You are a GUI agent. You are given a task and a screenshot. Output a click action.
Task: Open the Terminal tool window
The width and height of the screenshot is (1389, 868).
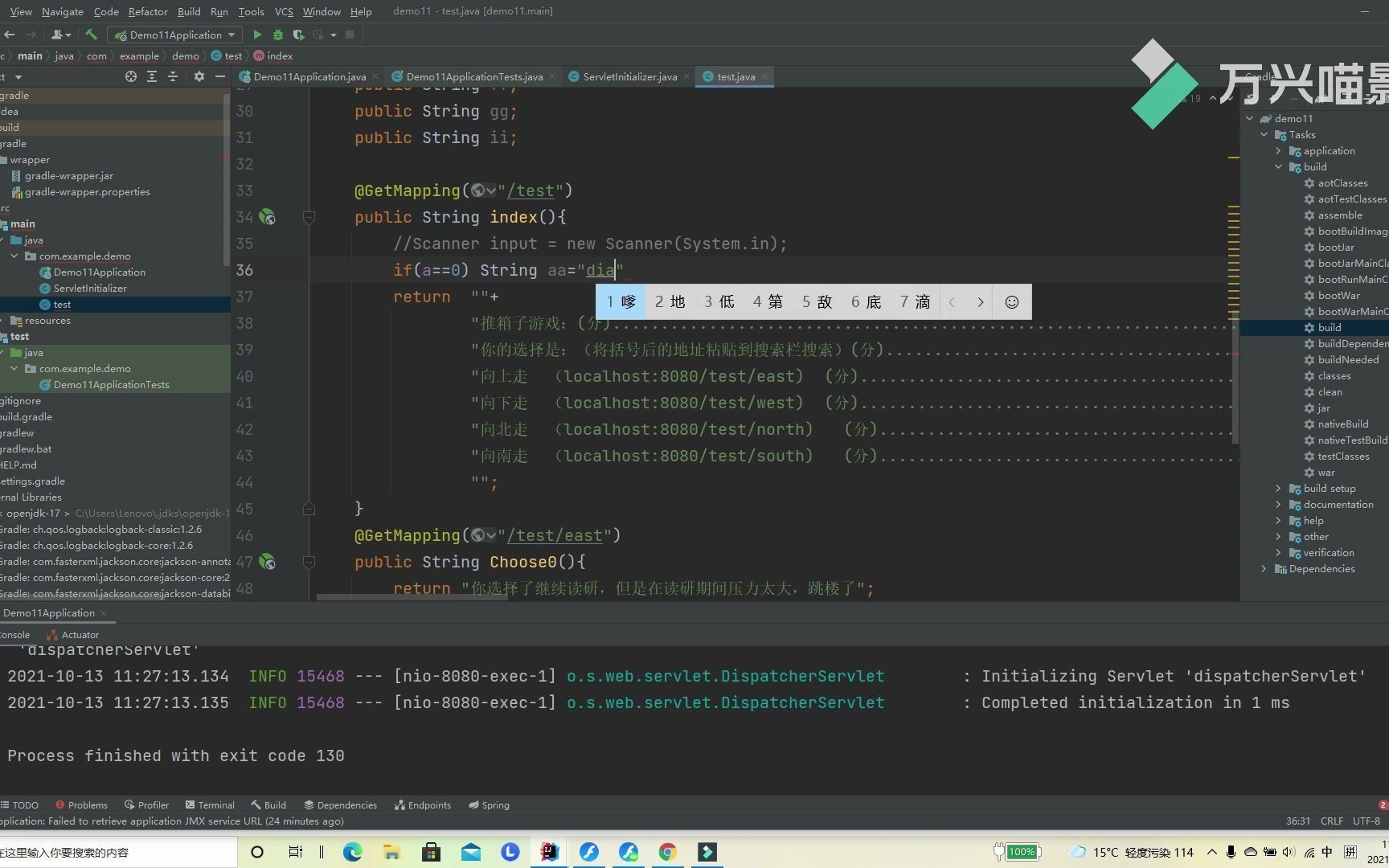click(210, 805)
